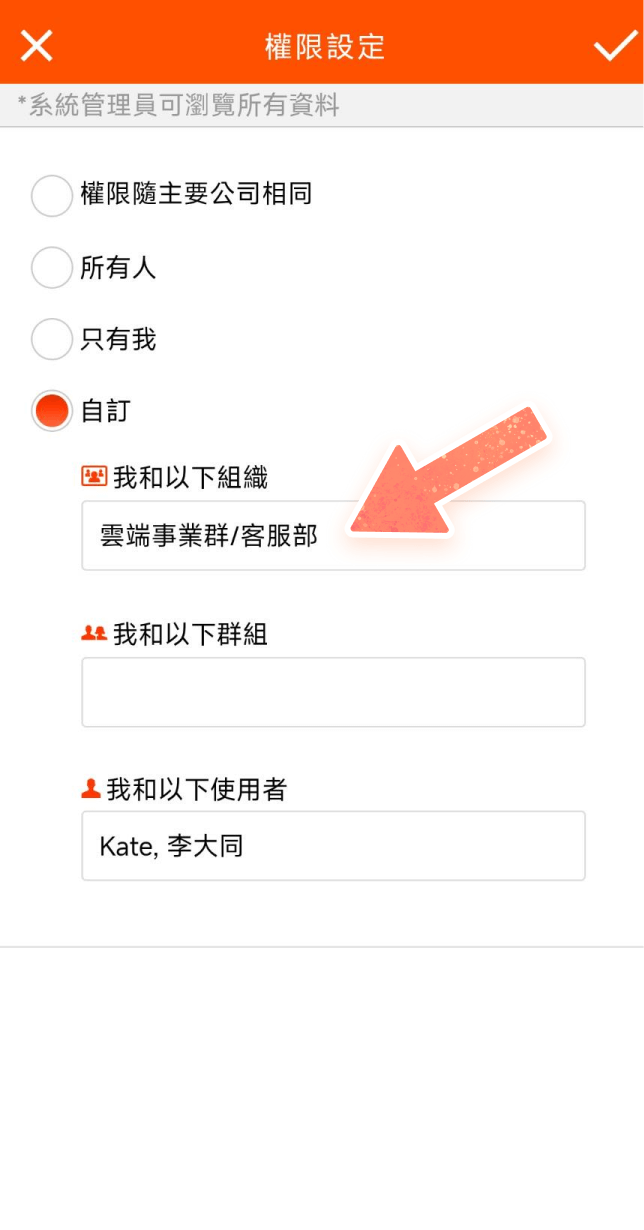Click the selected 自訂 radio button
The image size is (644, 1230).
pyautogui.click(x=52, y=410)
